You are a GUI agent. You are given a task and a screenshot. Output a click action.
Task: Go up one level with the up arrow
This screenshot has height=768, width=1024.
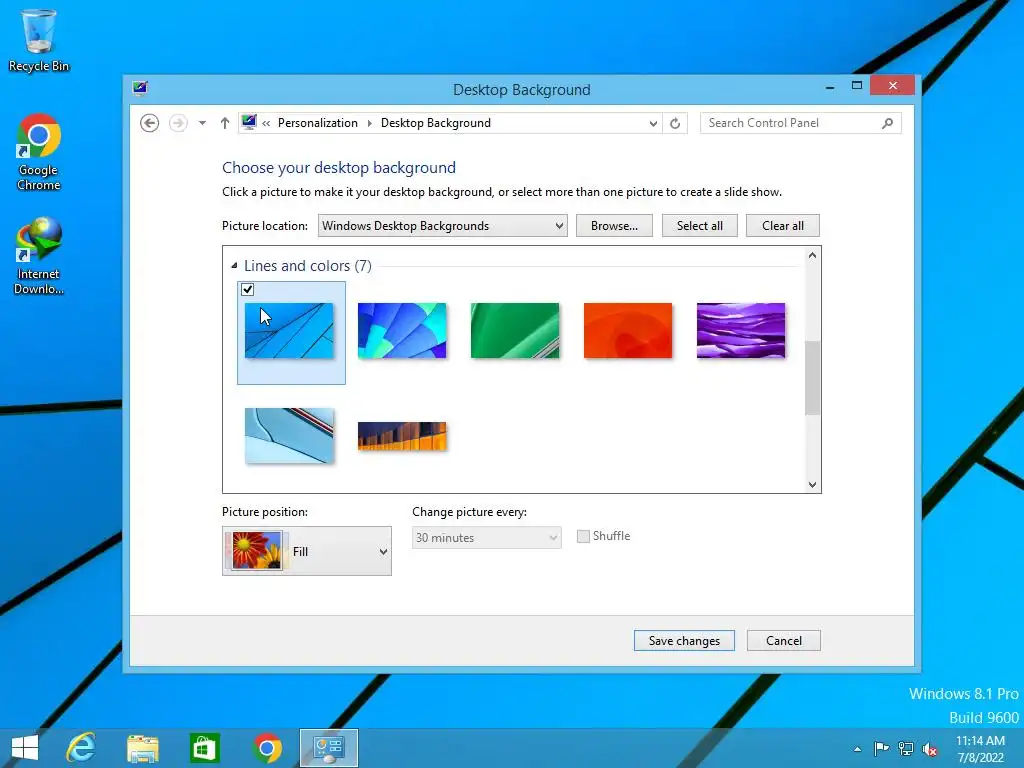coord(225,123)
